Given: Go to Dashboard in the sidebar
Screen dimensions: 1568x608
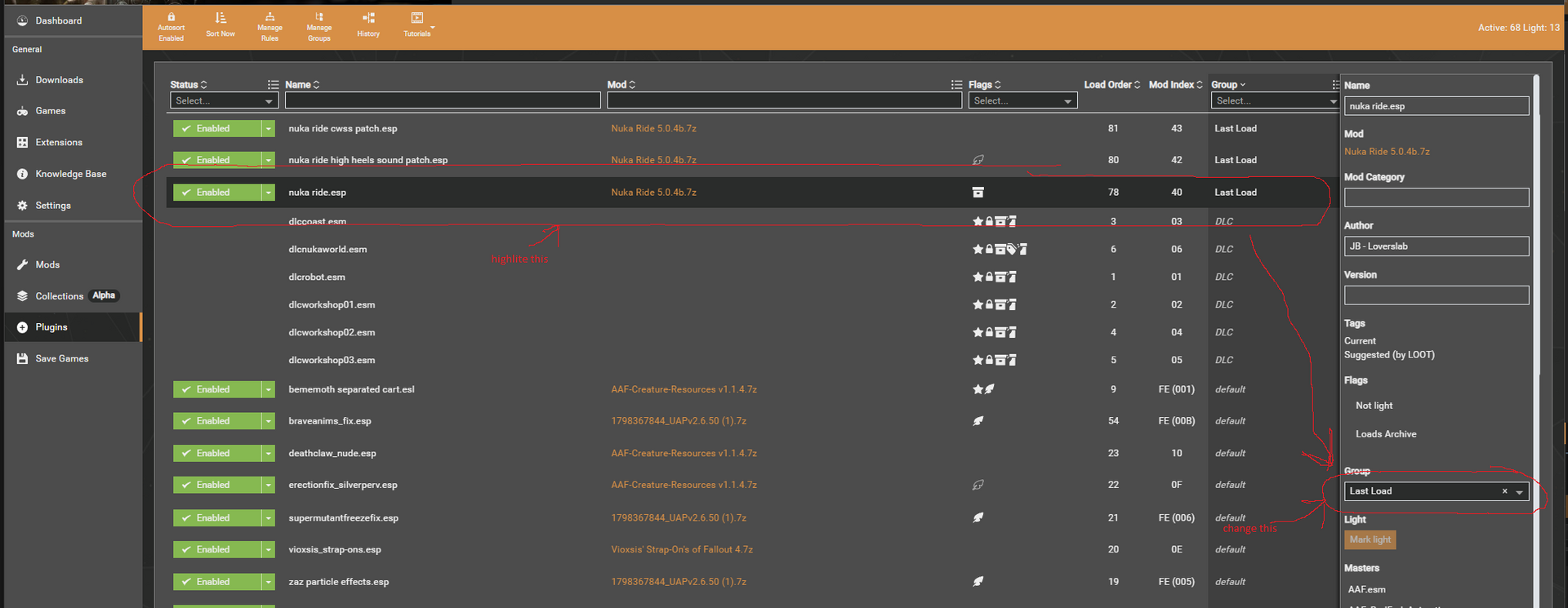Looking at the screenshot, I should (x=58, y=20).
